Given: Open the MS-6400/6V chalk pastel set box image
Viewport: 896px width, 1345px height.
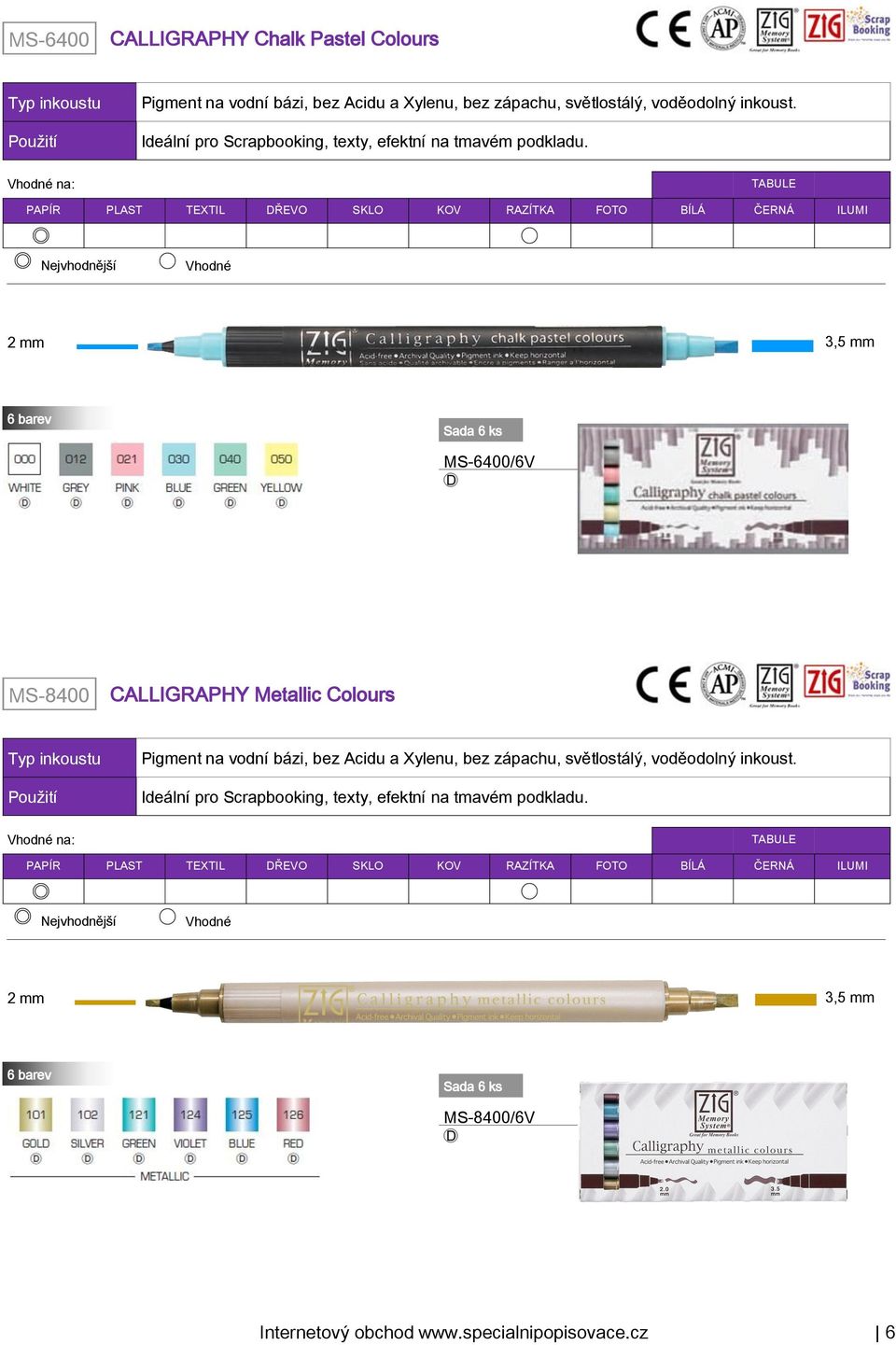Looking at the screenshot, I should point(713,489).
